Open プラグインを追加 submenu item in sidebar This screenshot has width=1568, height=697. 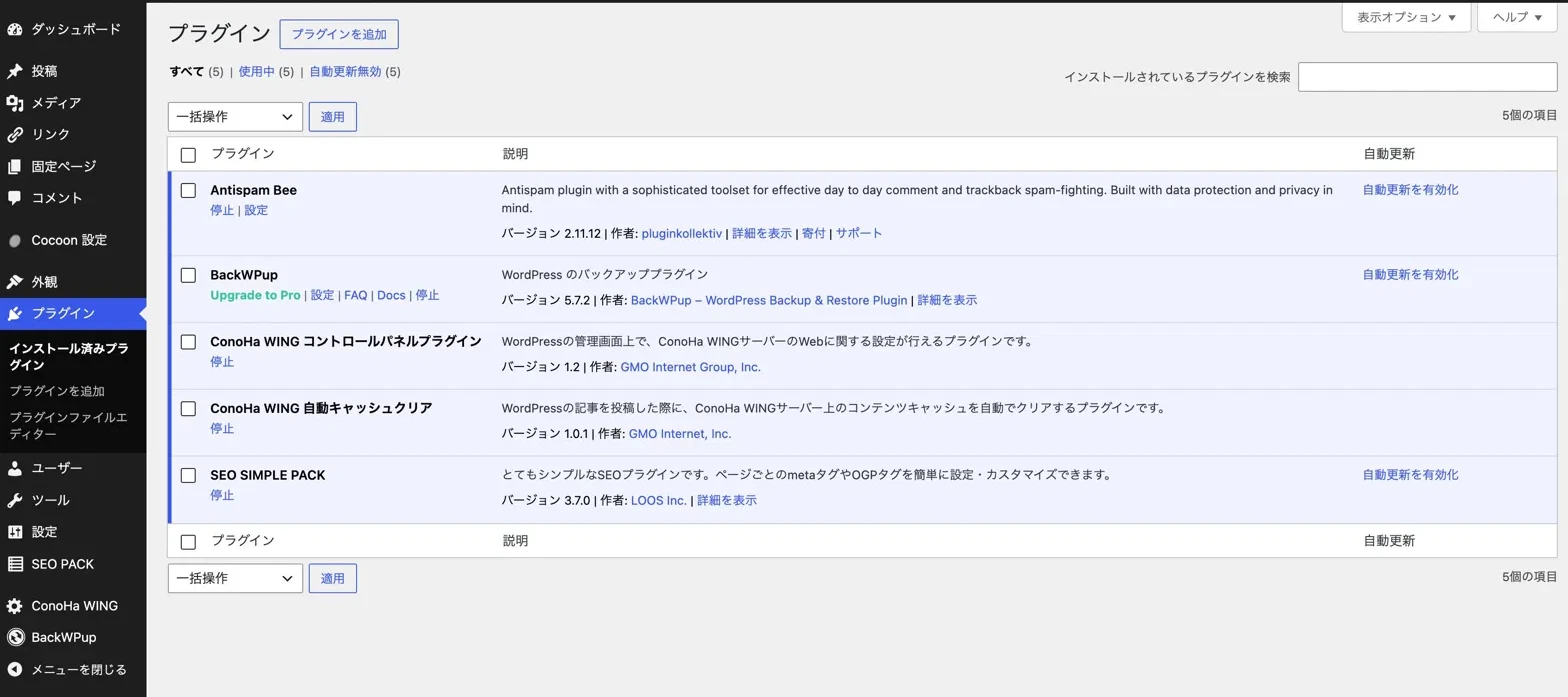point(57,391)
